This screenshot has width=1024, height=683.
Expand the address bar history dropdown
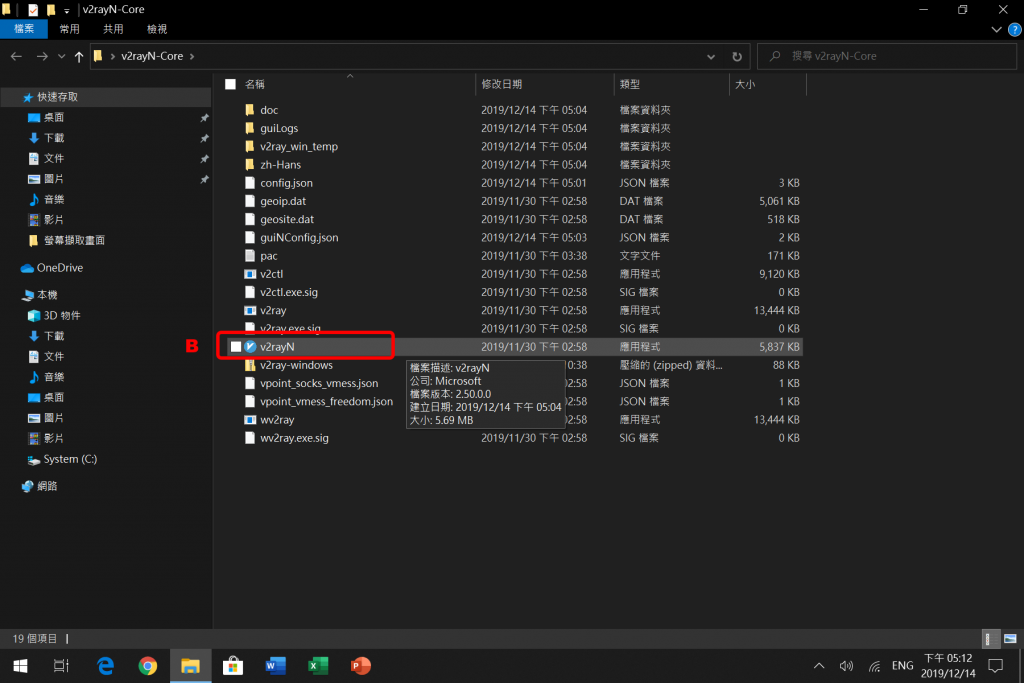click(x=711, y=56)
